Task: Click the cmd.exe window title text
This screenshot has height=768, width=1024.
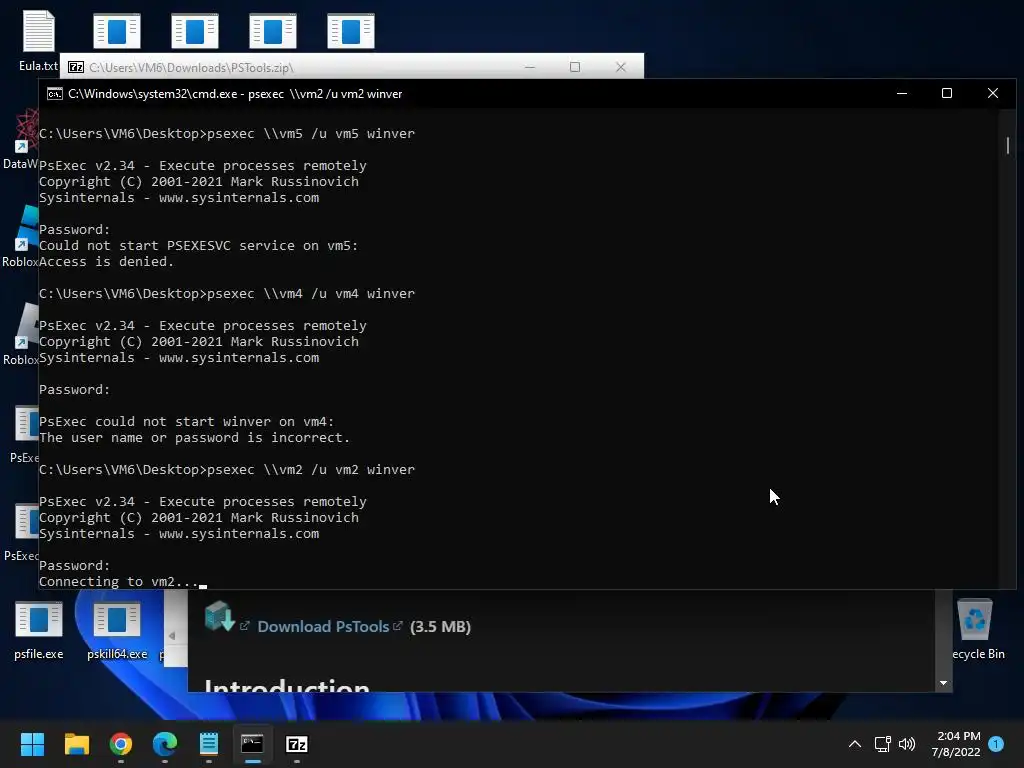Action: coord(235,94)
